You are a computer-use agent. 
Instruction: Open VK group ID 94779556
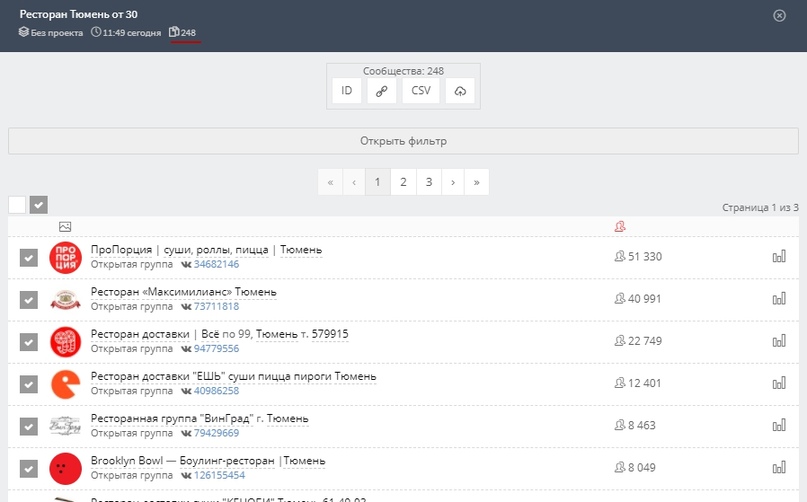click(216, 349)
